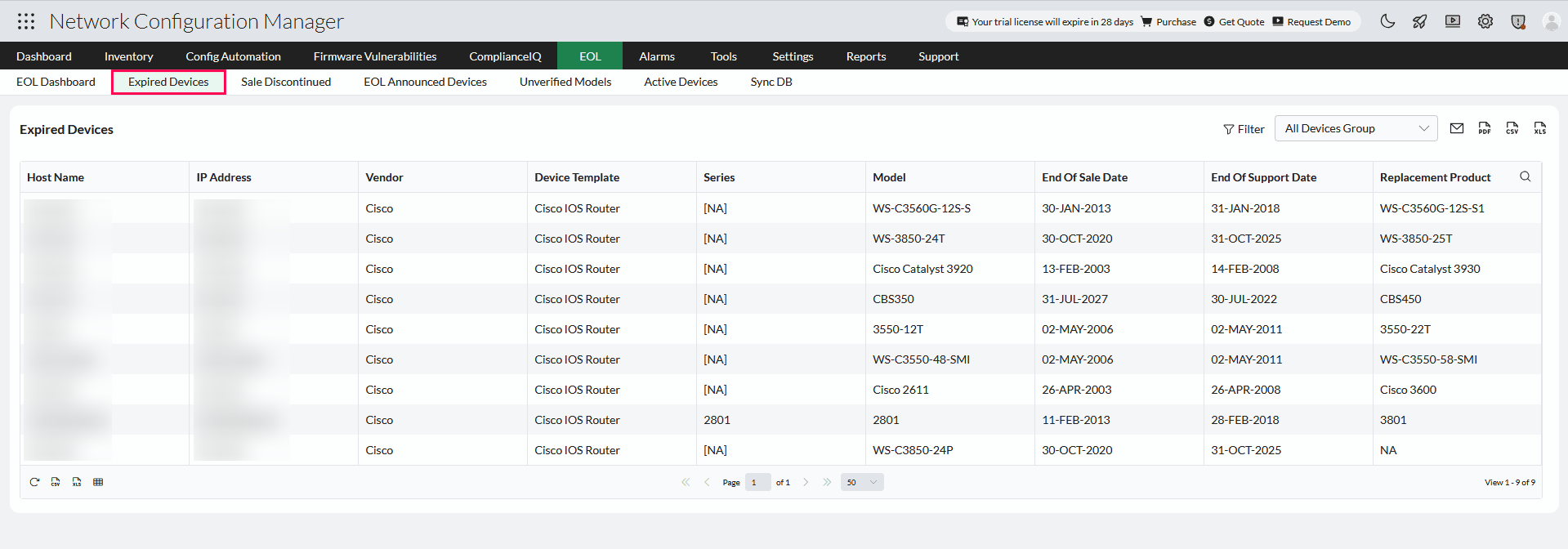This screenshot has height=549, width=1568.
Task: Toggle dark mode with the moon icon
Action: coord(1387,21)
